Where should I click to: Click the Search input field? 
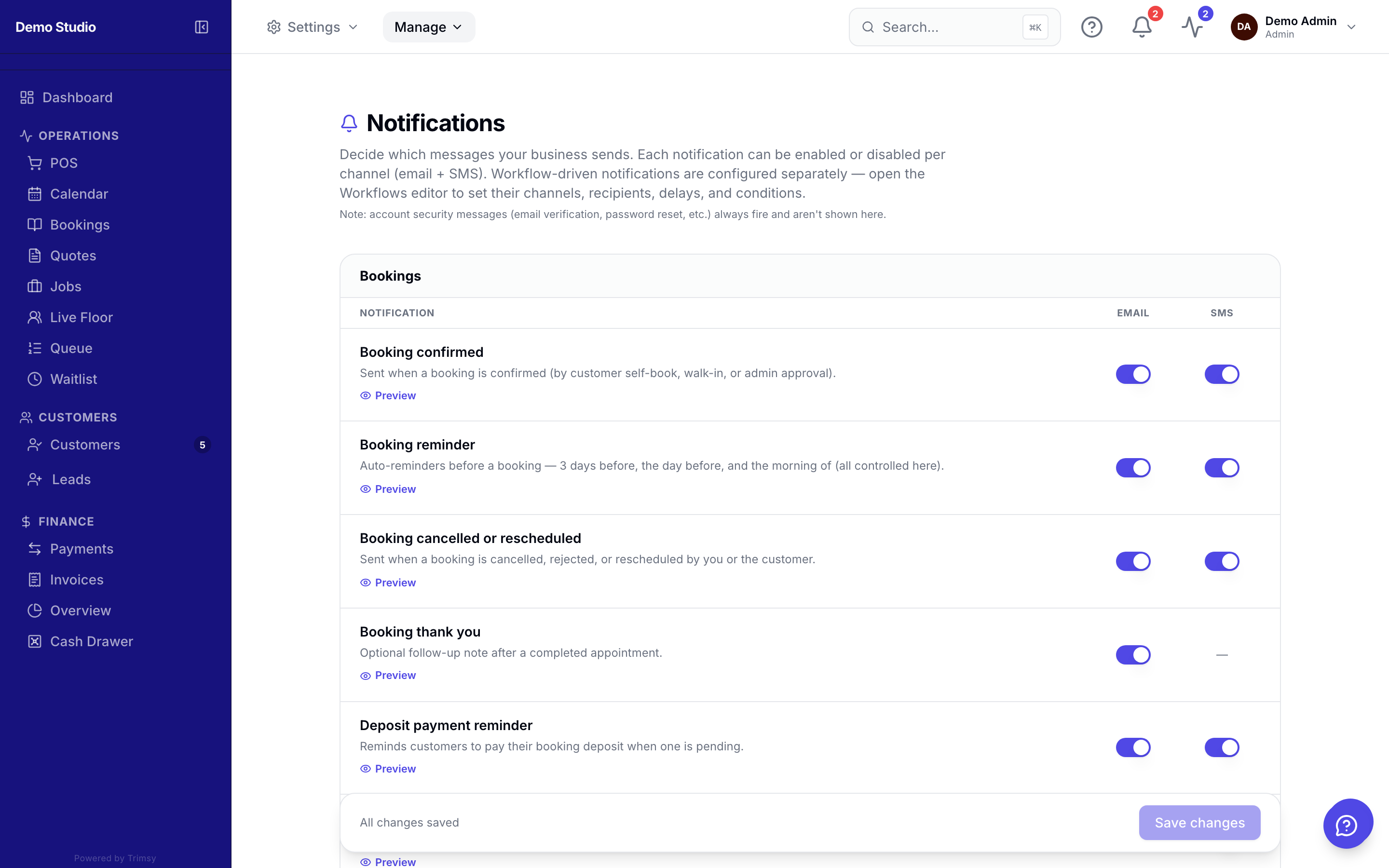pyautogui.click(x=954, y=27)
